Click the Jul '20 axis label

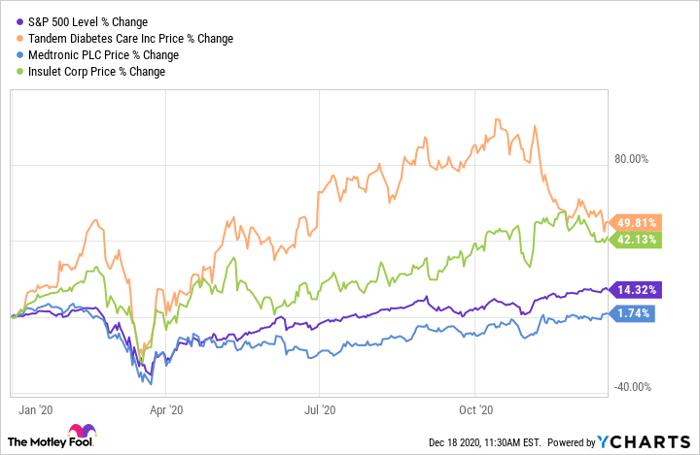318,408
